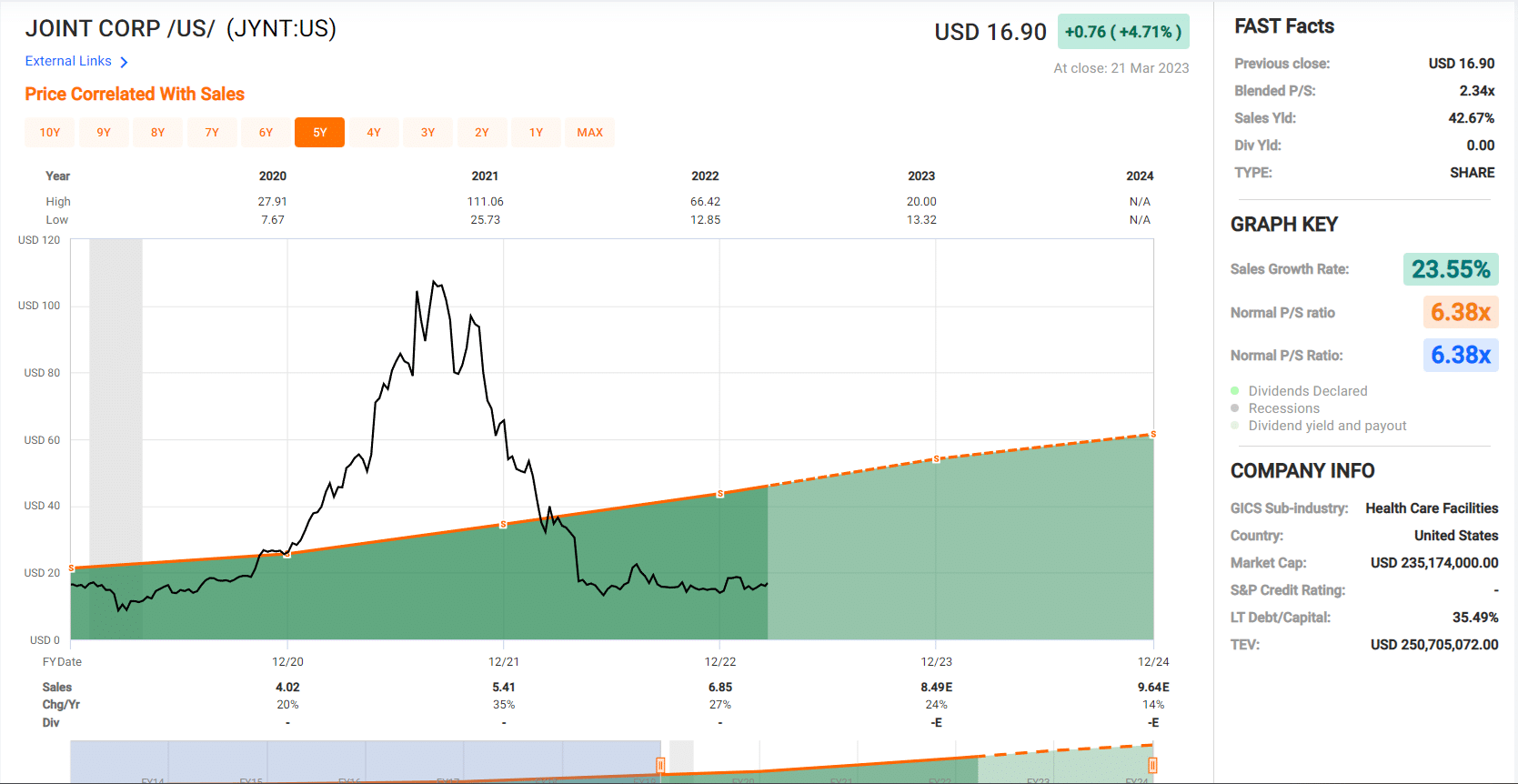Click the estimate marker at 12/23 on the chart

point(937,459)
